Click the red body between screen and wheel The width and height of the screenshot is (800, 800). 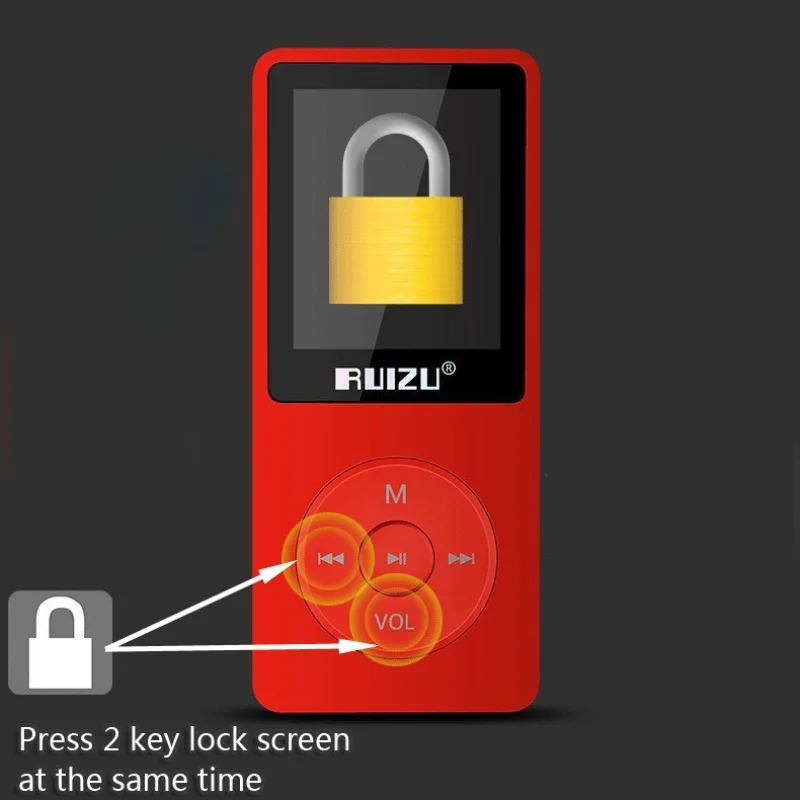click(x=396, y=429)
